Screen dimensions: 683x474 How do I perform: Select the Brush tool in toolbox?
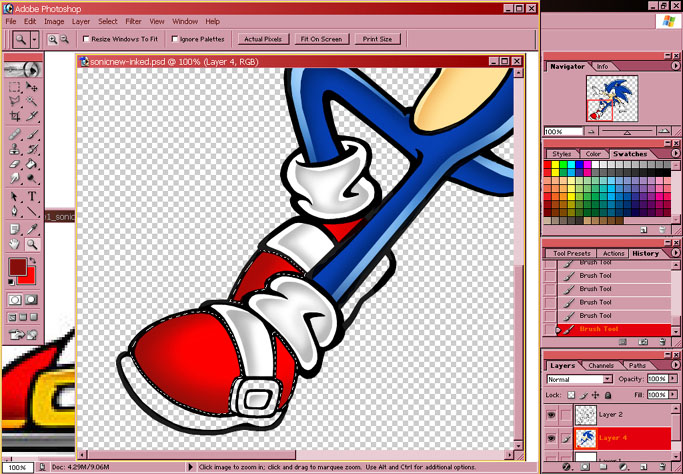click(x=31, y=134)
